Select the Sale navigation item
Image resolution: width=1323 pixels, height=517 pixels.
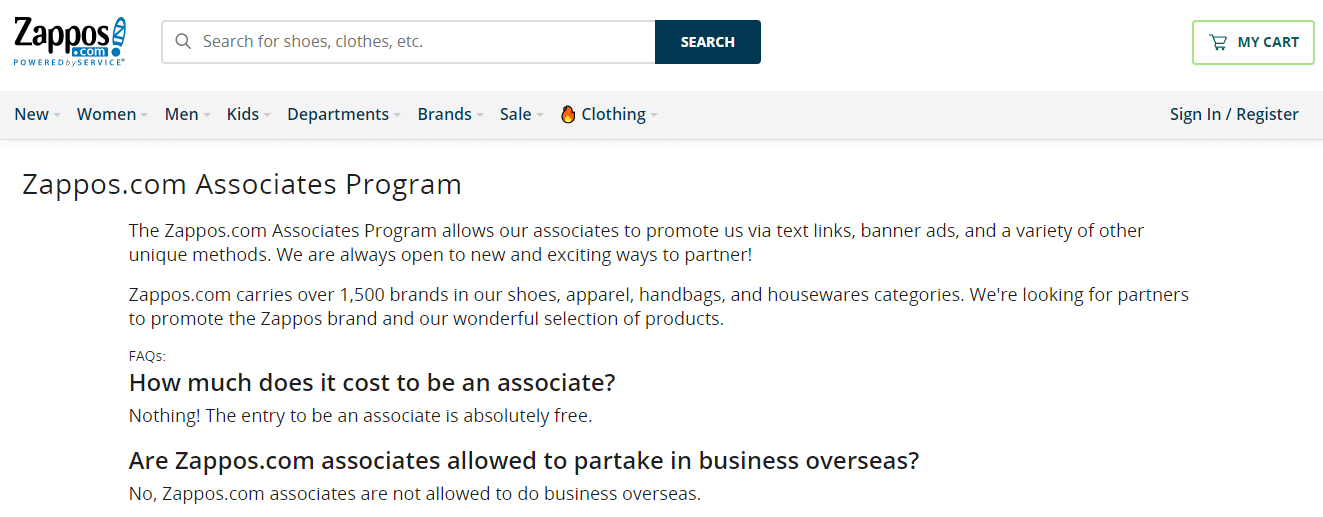(x=515, y=114)
